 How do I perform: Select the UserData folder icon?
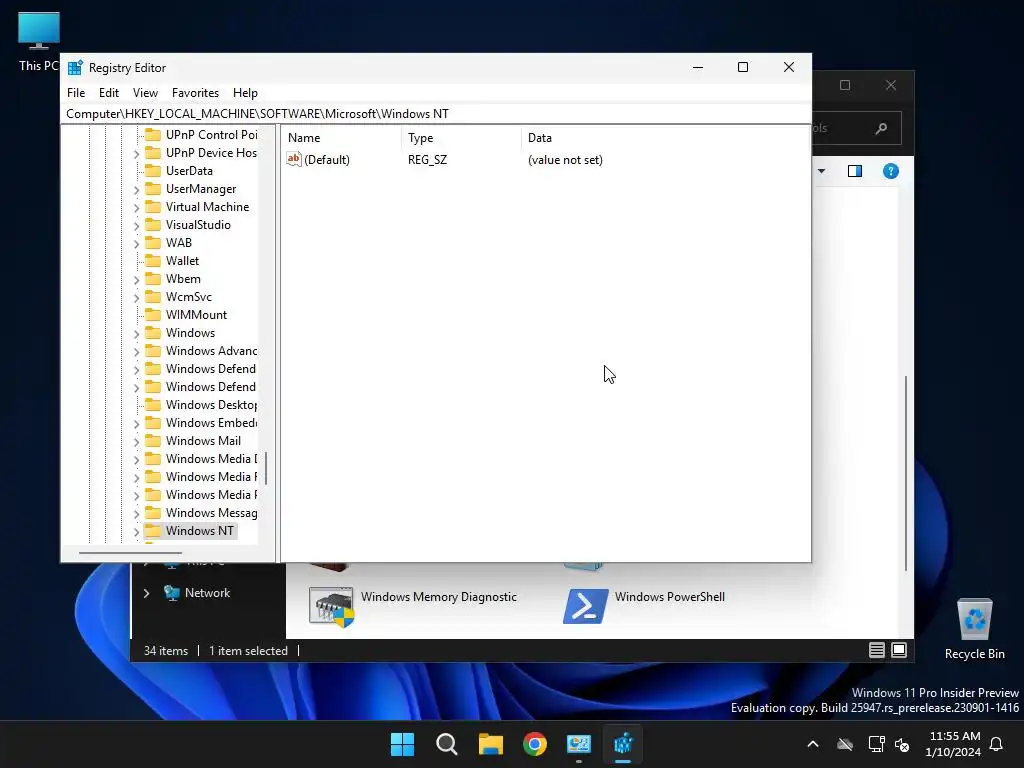click(x=153, y=170)
